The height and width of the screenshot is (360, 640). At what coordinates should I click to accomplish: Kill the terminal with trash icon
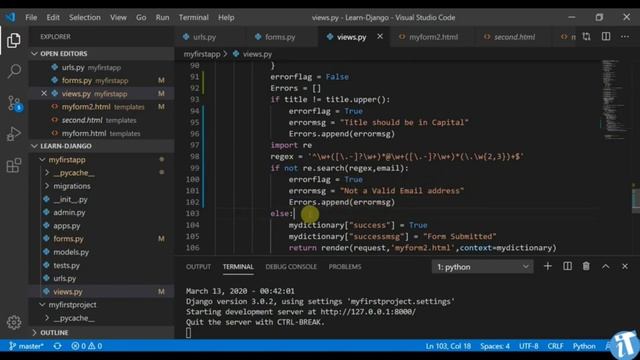pos(586,267)
